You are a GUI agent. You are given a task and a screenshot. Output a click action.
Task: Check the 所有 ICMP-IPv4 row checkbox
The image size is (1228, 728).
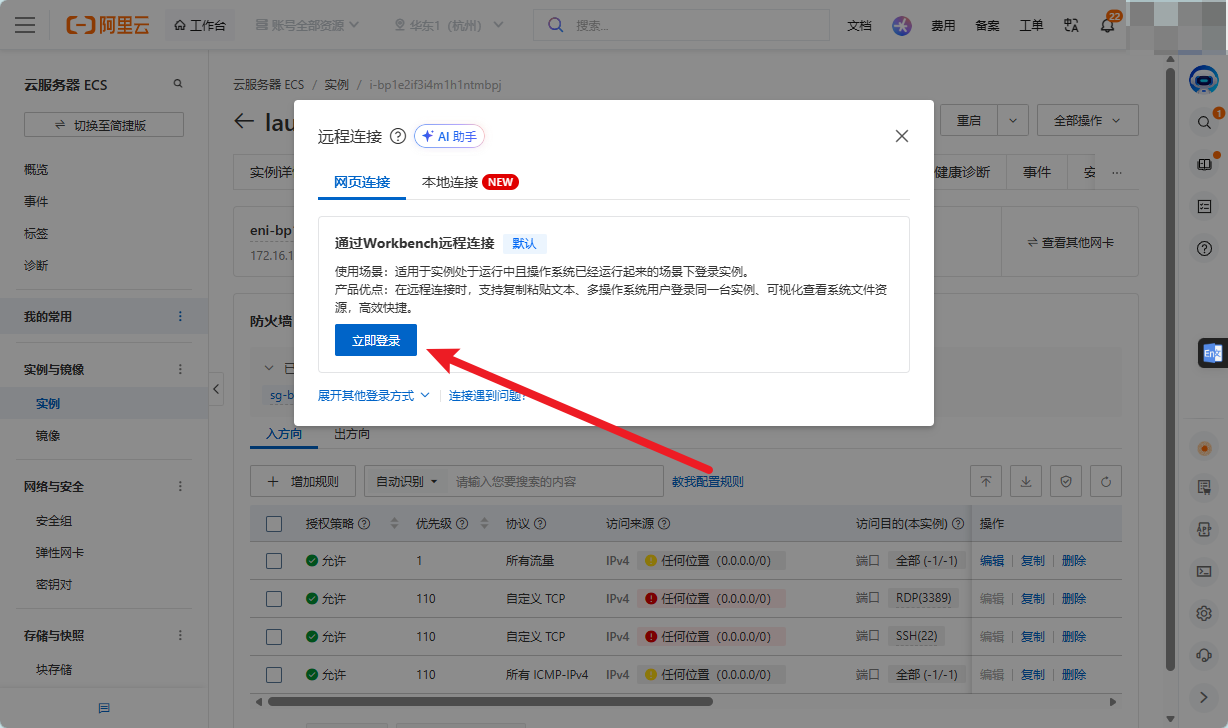274,675
